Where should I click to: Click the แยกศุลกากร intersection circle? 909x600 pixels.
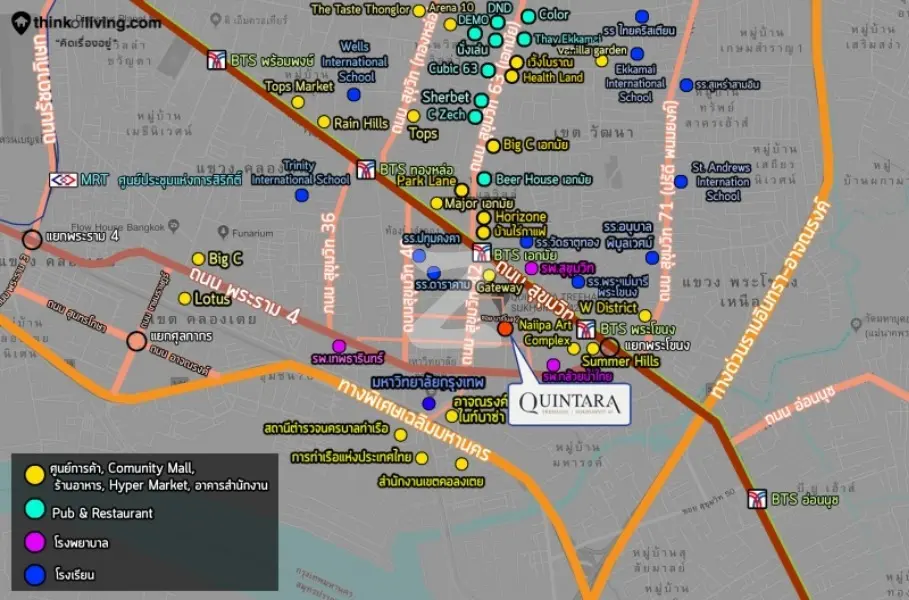(x=137, y=341)
